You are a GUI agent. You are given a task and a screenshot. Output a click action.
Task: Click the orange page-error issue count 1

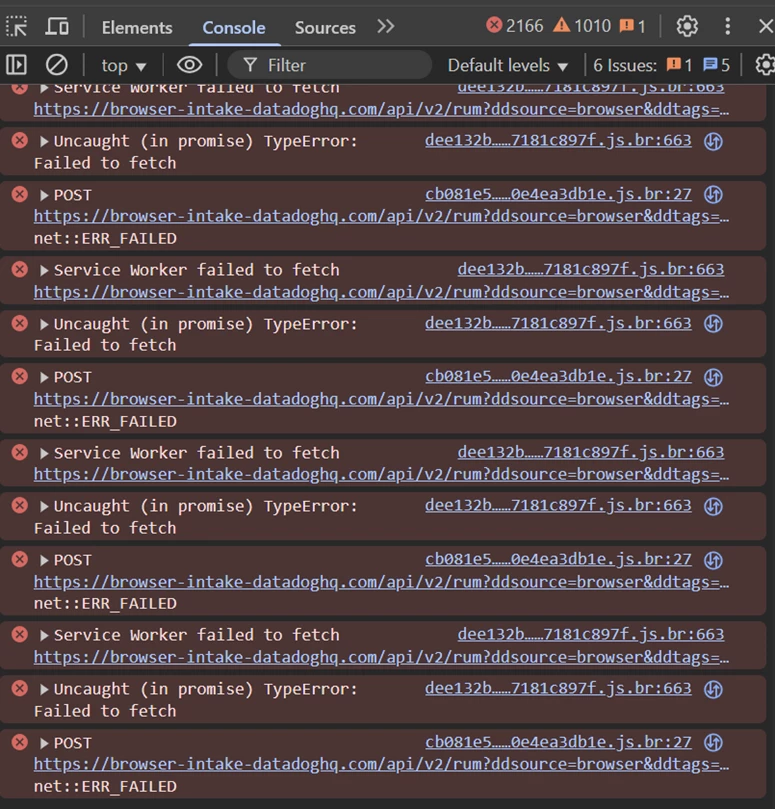[x=679, y=65]
